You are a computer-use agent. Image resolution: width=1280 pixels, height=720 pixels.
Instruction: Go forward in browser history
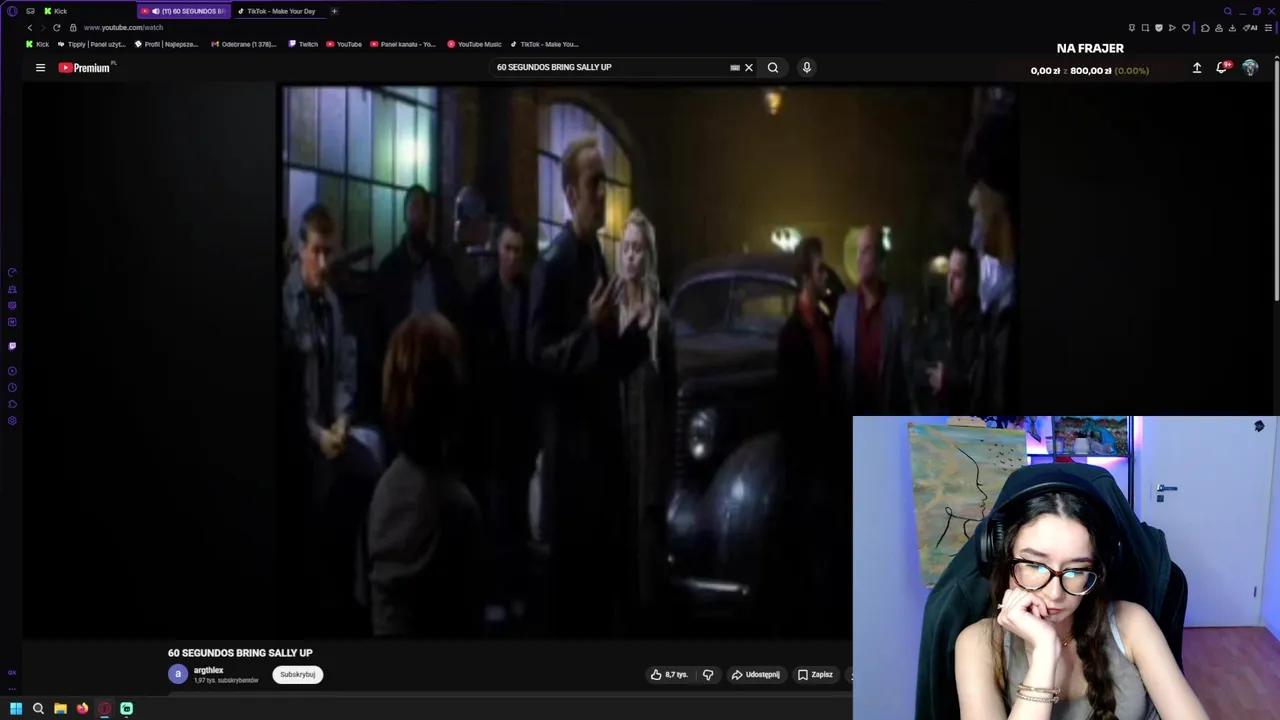[43, 28]
